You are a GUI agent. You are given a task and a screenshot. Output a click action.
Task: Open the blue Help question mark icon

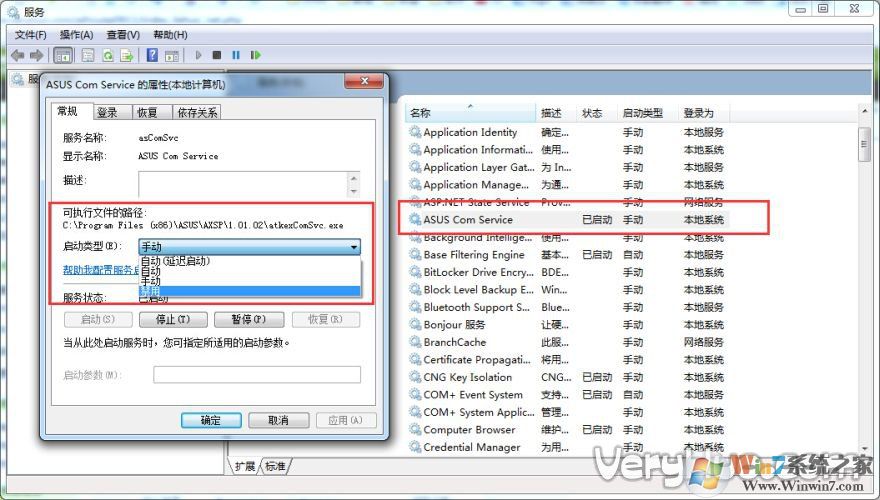click(152, 55)
